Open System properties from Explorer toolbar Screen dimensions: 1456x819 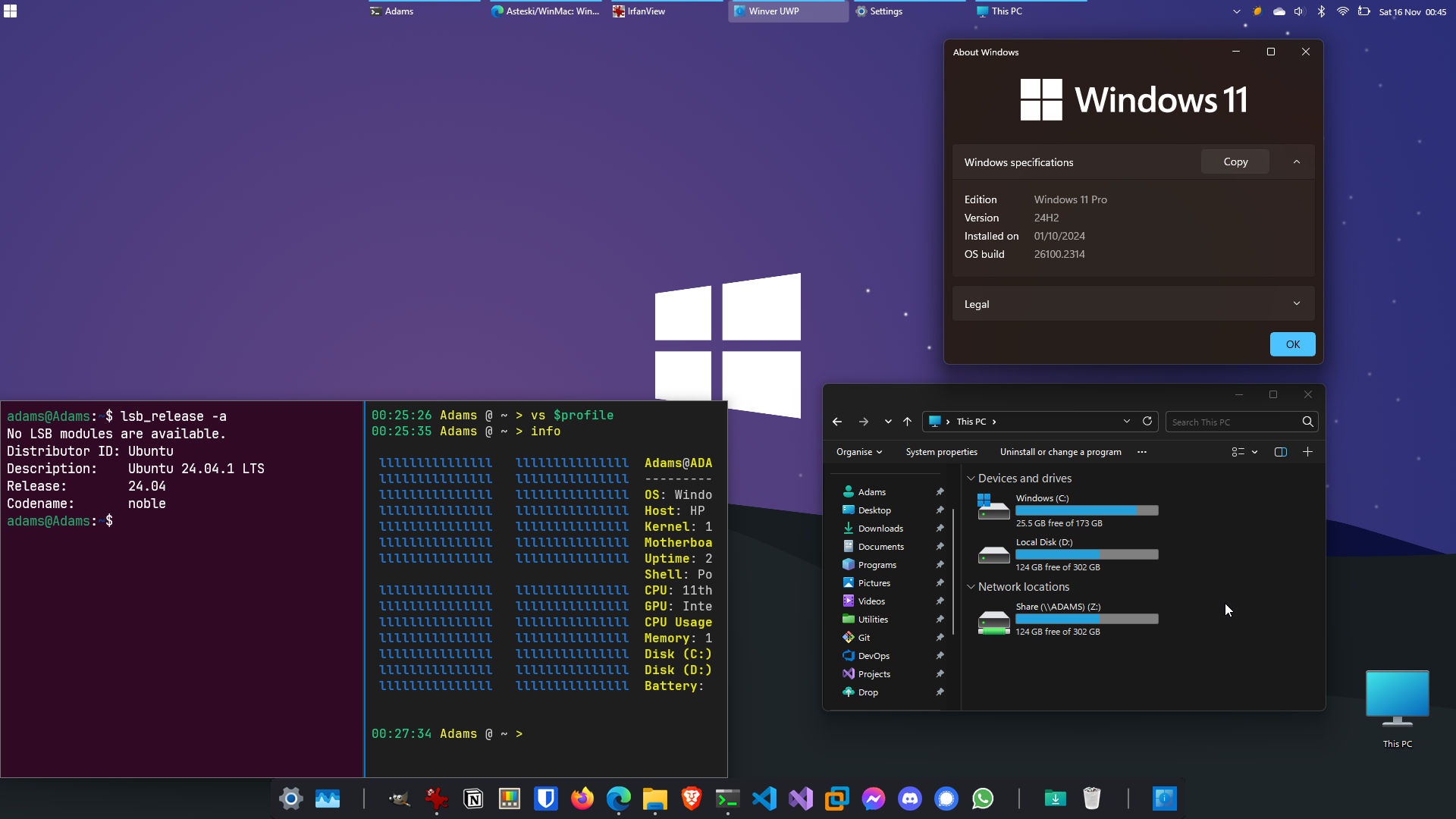(942, 452)
